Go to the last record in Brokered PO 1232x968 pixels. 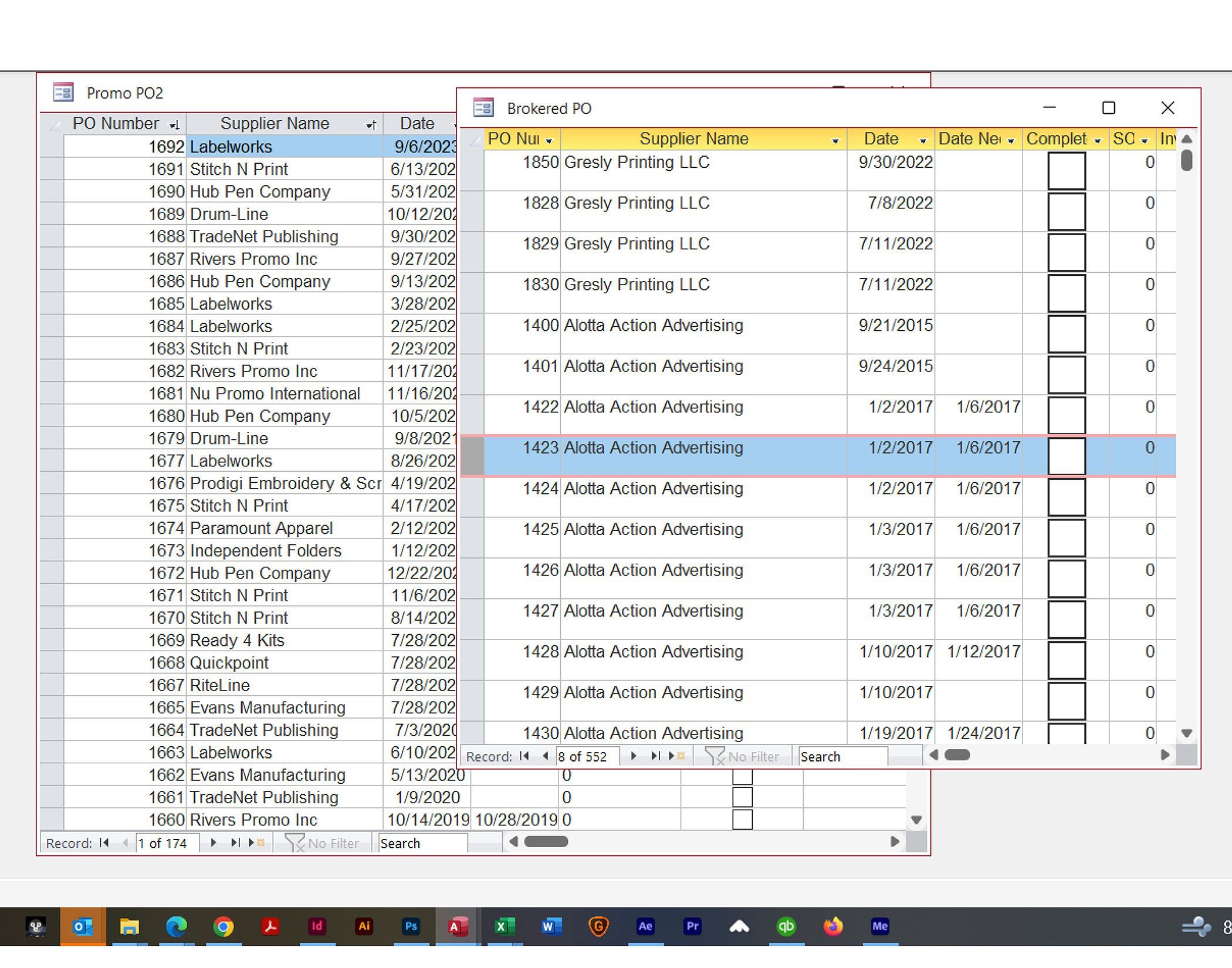655,756
